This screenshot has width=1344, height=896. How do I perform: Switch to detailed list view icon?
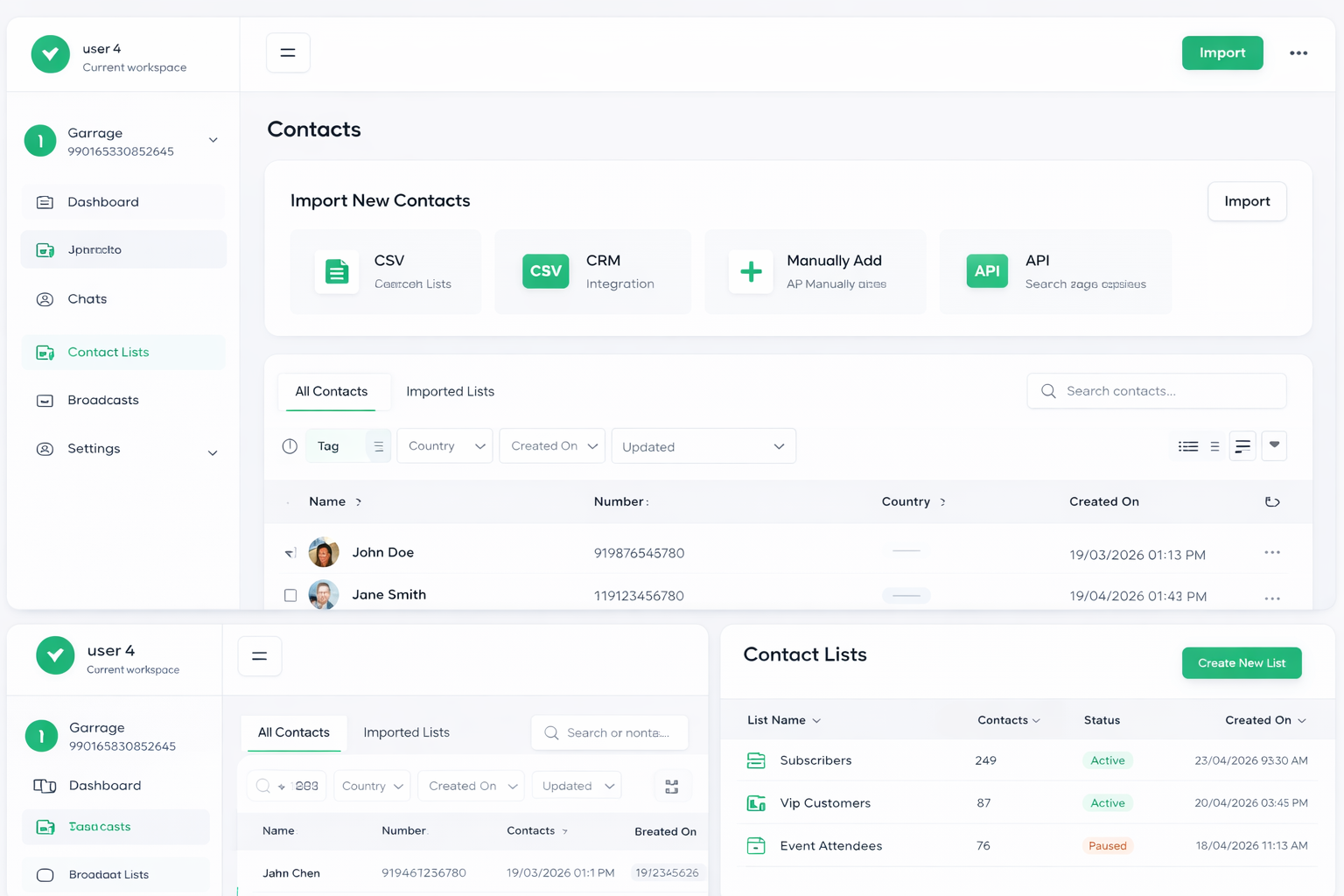click(1188, 446)
